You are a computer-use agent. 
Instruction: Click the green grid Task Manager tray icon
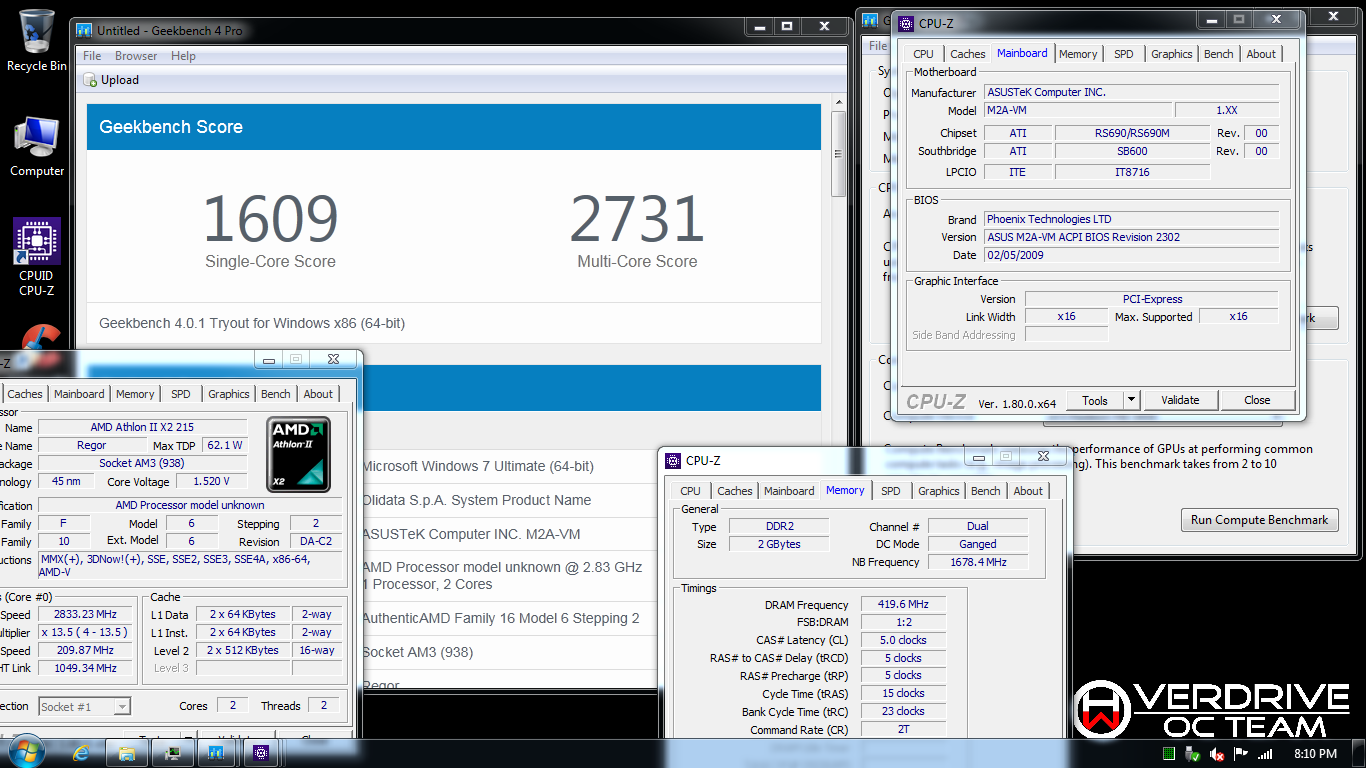[1169, 754]
